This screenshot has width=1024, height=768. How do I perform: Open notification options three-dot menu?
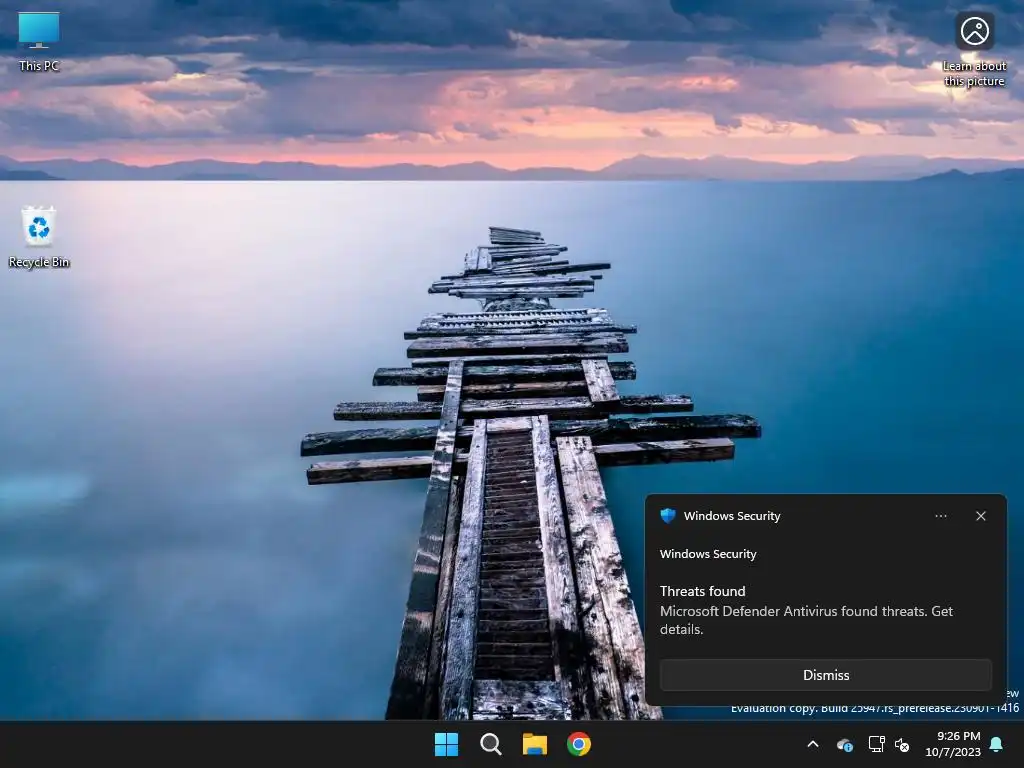(941, 516)
